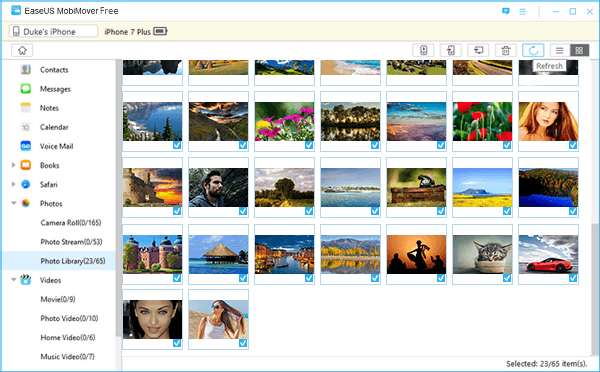600x372 pixels.
Task: Click the dancing silhouettes photo thumbnail
Action: pyautogui.click(x=416, y=255)
